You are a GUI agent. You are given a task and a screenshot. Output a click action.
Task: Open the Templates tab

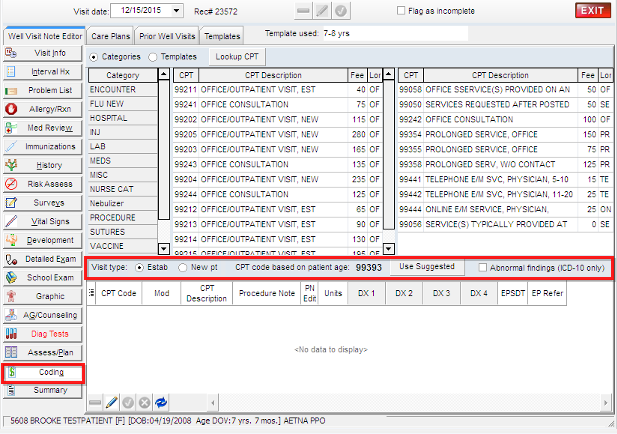pyautogui.click(x=222, y=36)
